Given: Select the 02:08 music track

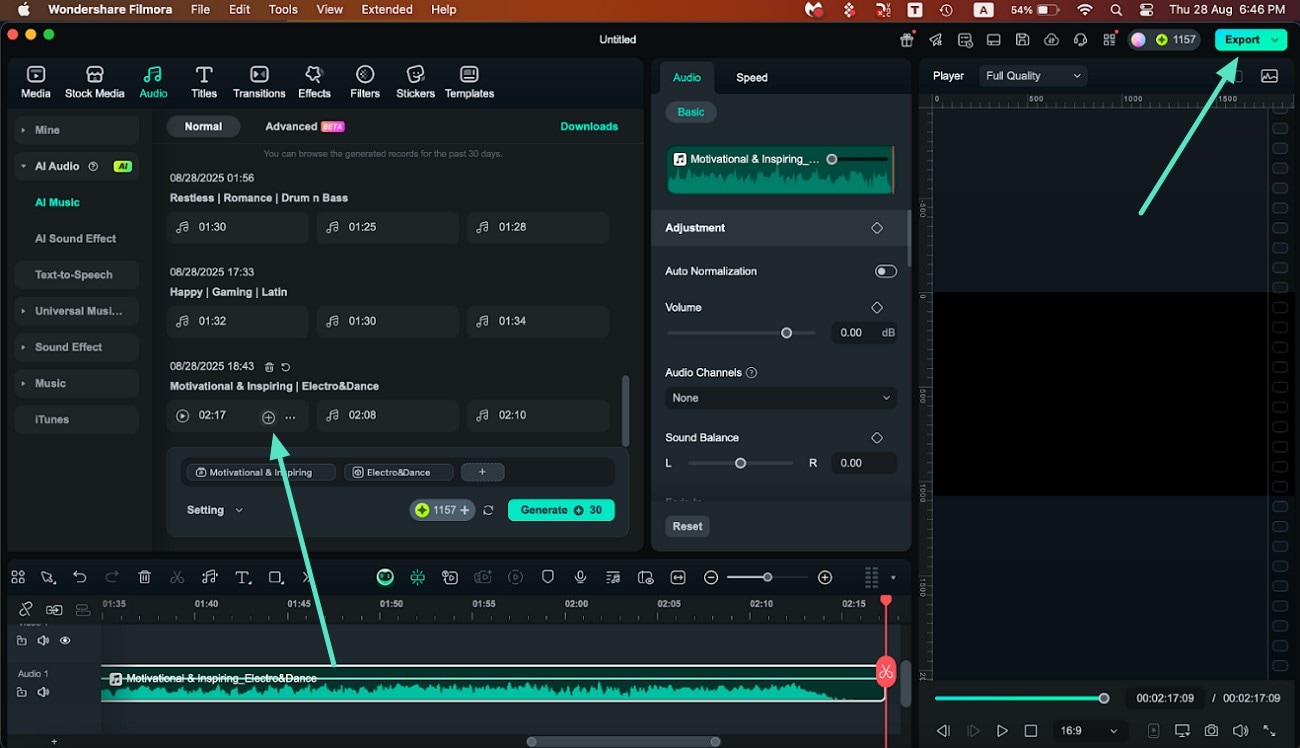Looking at the screenshot, I should tap(388, 416).
